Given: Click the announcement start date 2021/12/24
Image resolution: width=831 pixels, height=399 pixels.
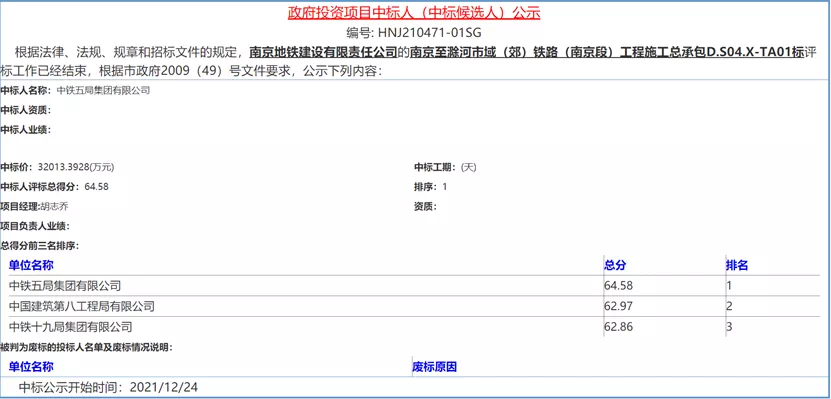Looking at the screenshot, I should coord(163,387).
